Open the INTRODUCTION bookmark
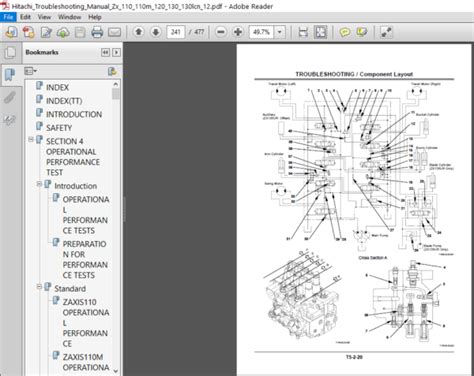 [74, 114]
